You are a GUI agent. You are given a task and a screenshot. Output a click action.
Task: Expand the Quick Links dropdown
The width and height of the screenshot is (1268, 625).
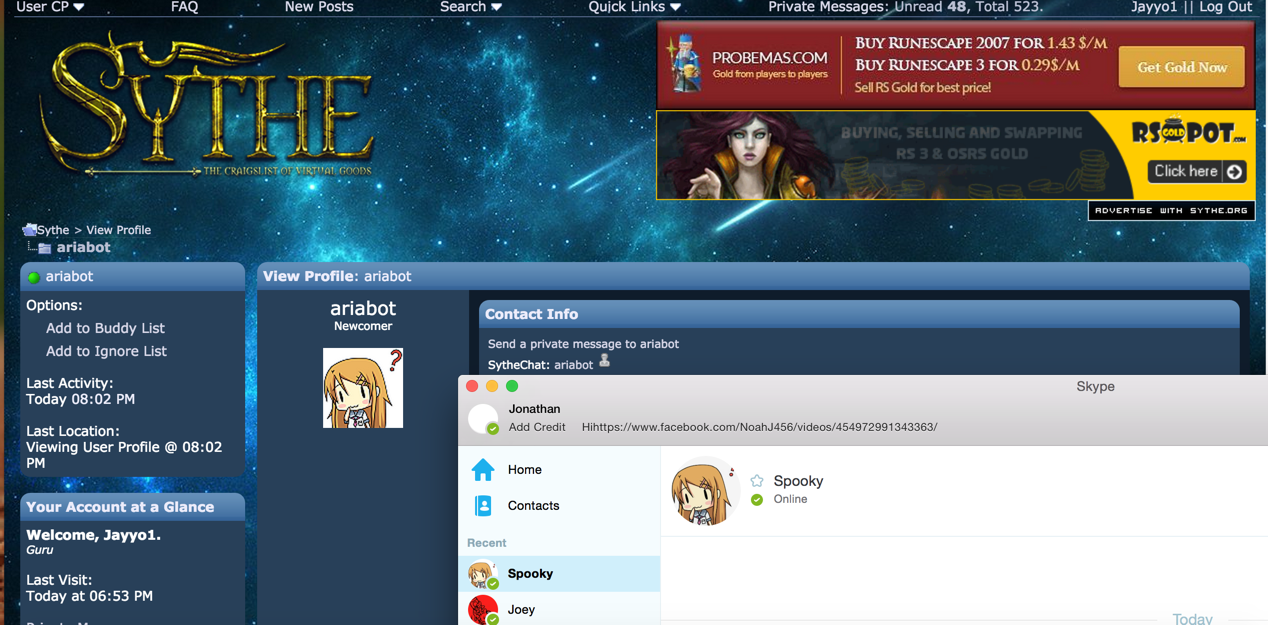coord(634,7)
